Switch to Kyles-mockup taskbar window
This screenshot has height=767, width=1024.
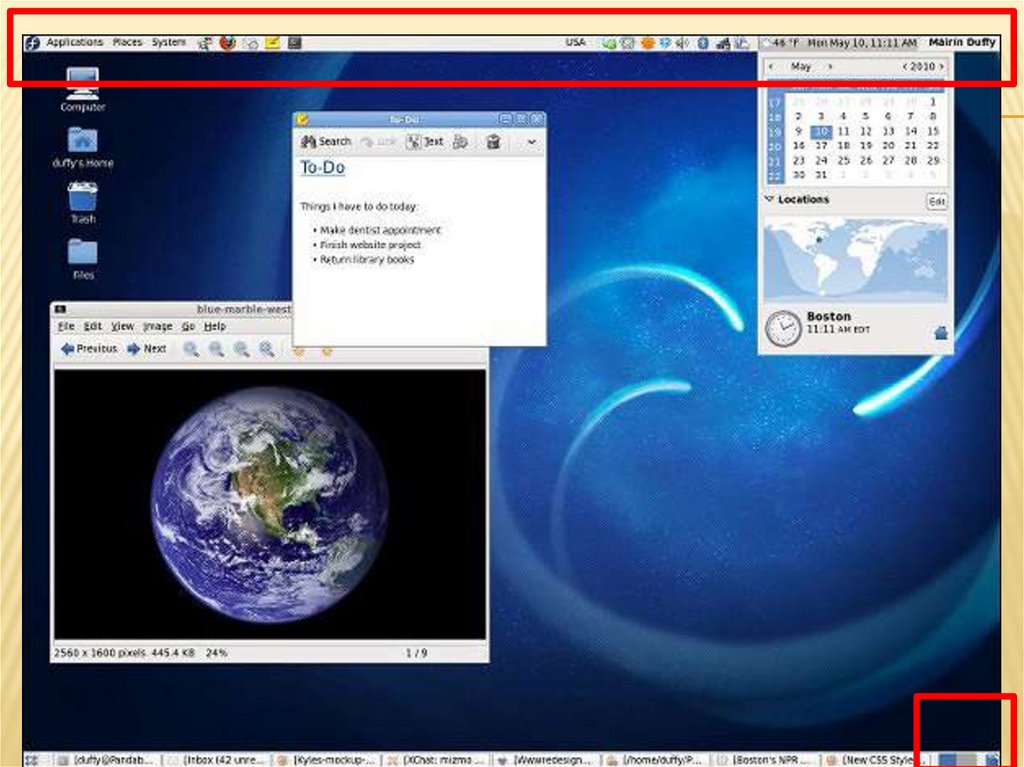pos(327,760)
